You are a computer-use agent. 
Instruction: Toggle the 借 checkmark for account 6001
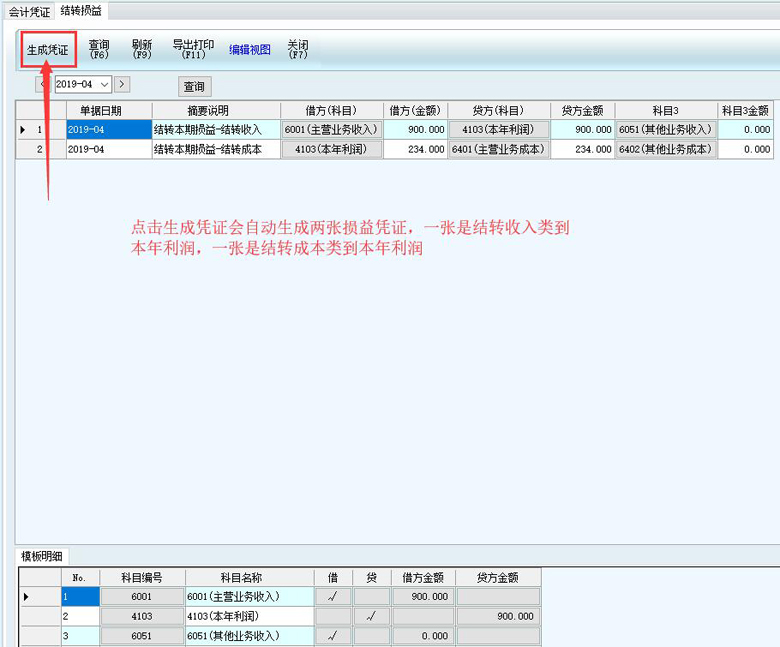tap(333, 597)
